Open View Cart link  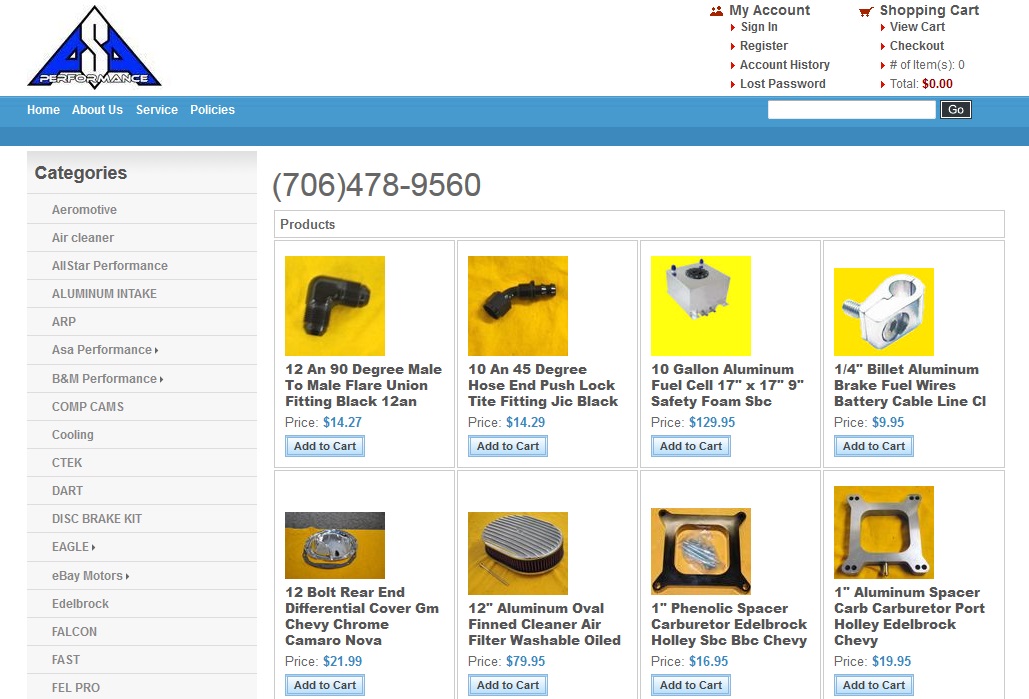coord(917,27)
